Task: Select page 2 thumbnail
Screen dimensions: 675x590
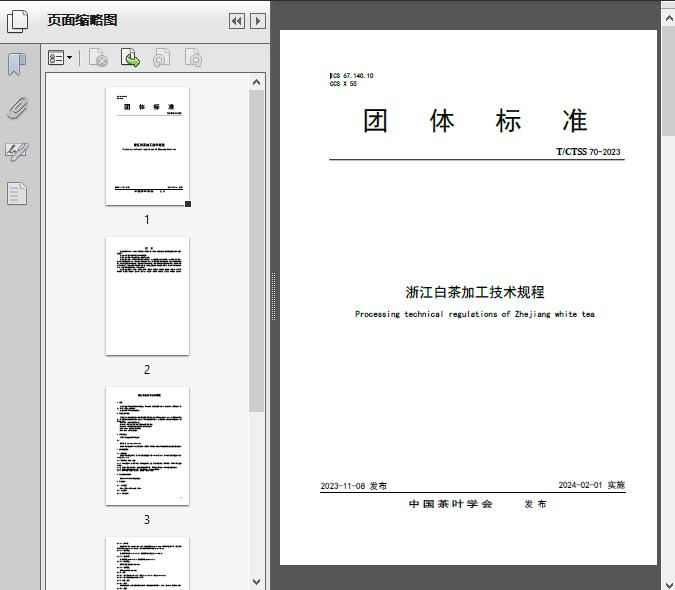Action: point(147,296)
